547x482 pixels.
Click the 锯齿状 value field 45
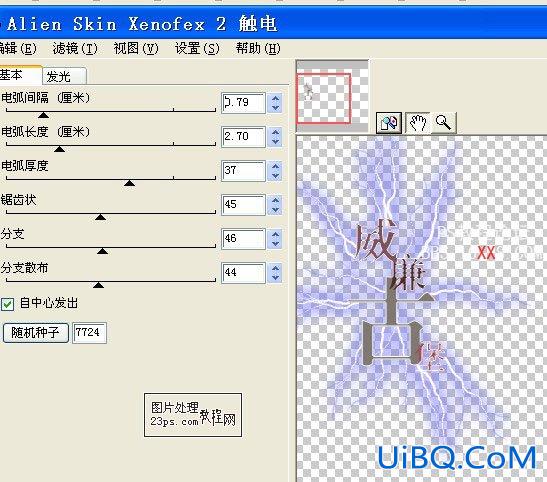click(x=243, y=205)
